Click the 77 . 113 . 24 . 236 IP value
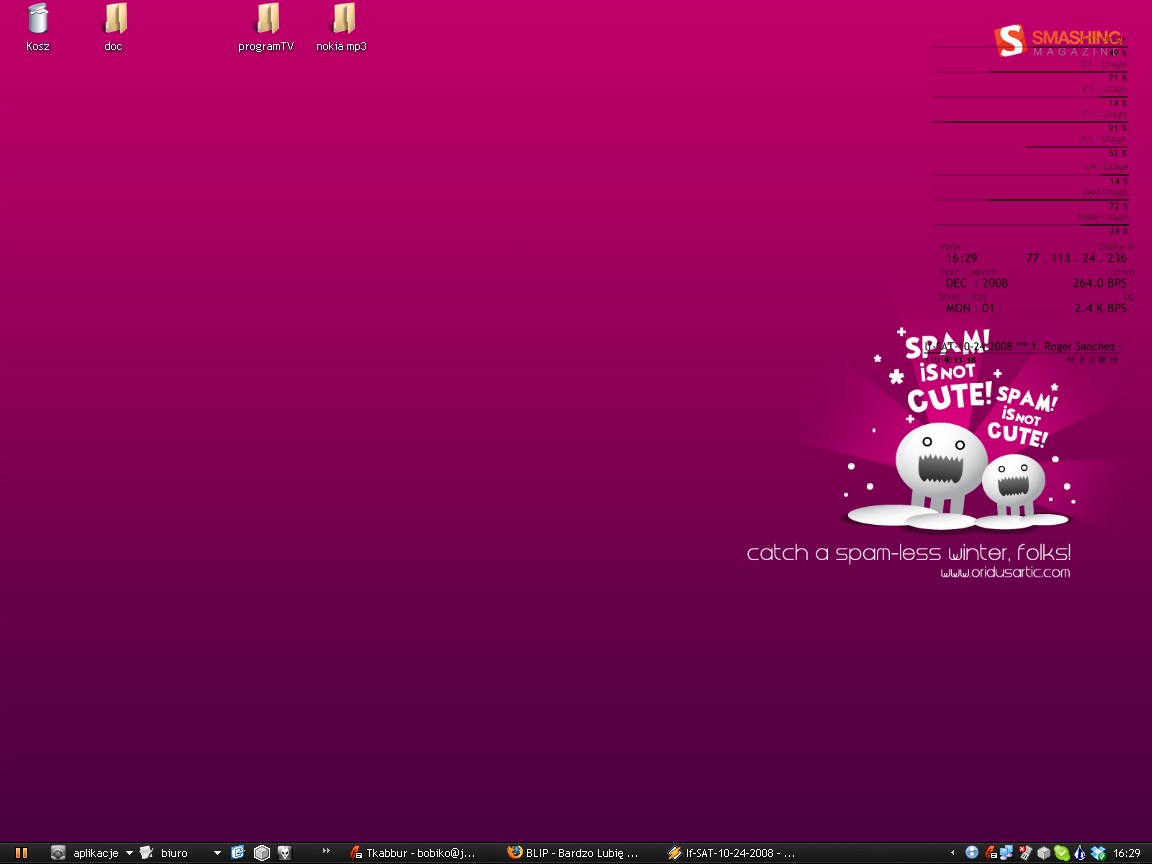 click(1076, 258)
